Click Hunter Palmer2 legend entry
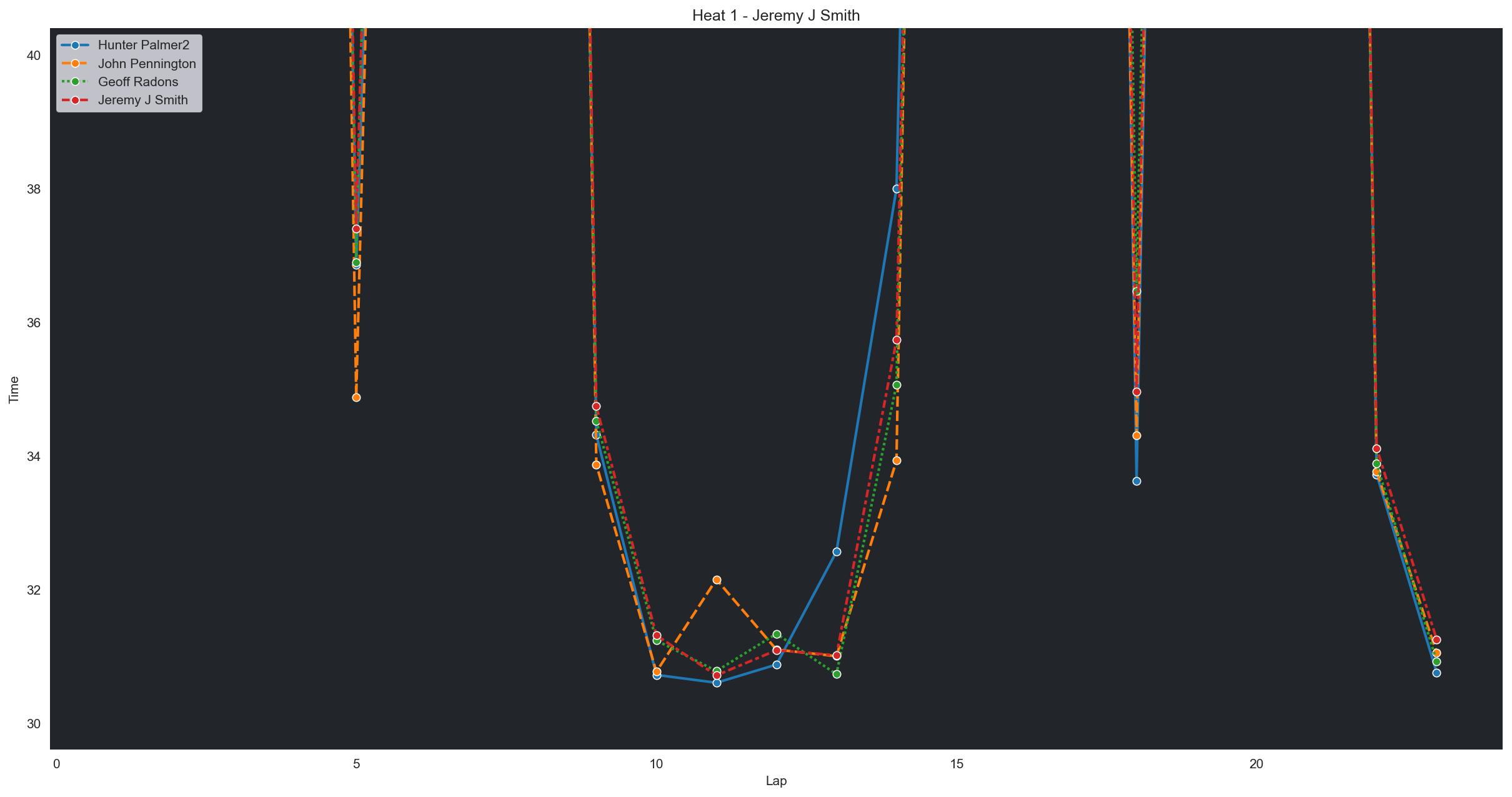 (143, 45)
